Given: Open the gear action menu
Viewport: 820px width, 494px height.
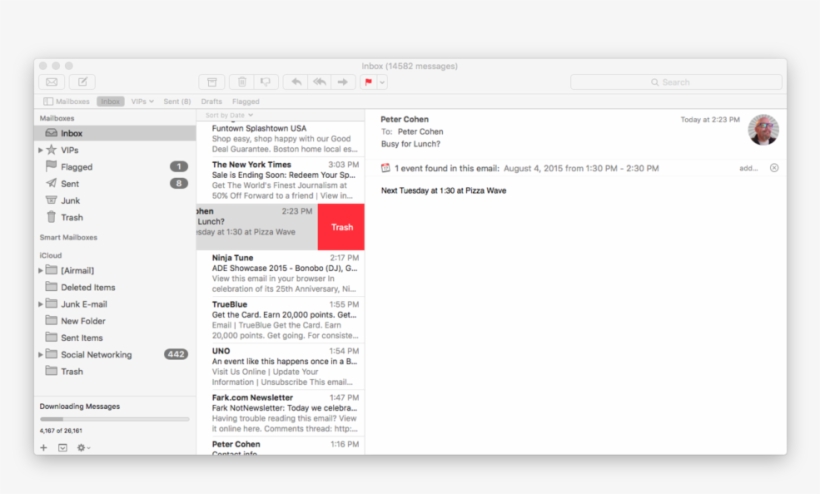Looking at the screenshot, I should tap(83, 447).
